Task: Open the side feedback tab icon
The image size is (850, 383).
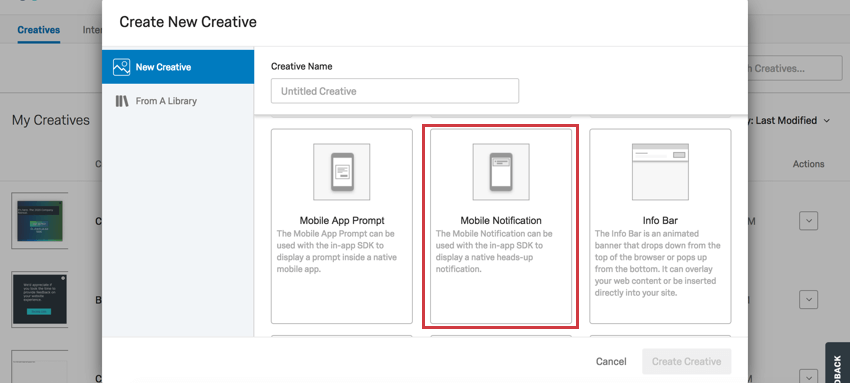Action: (x=838, y=362)
